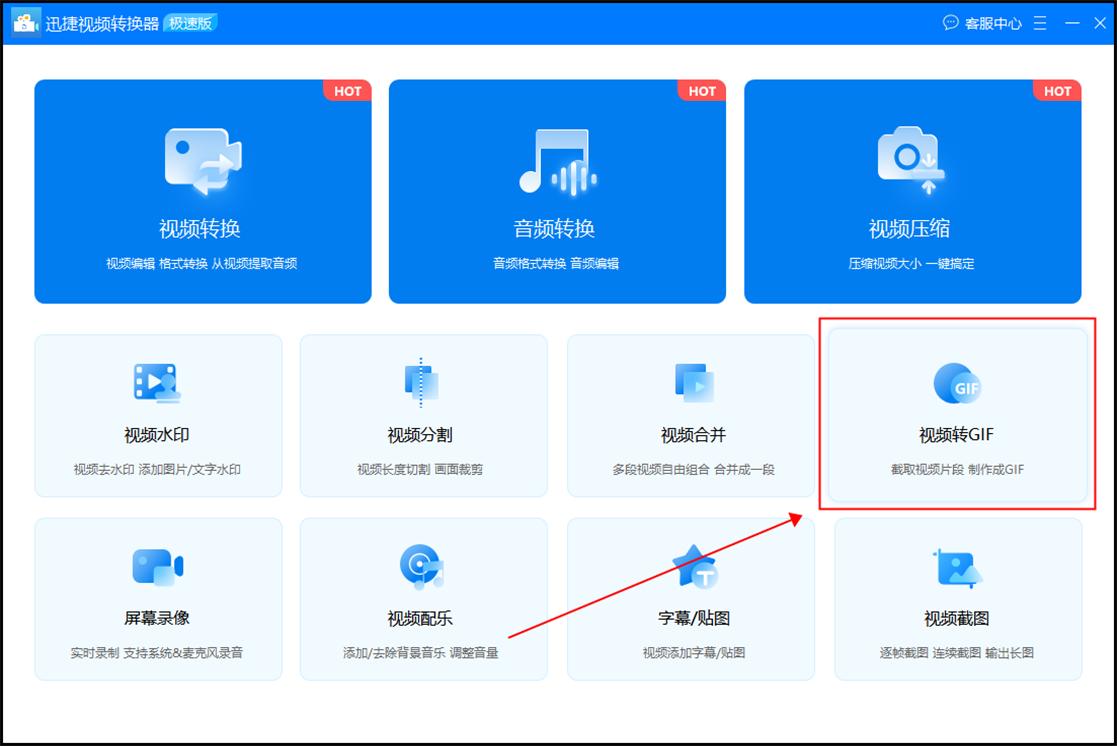1117x746 pixels.
Task: Select the 屏幕录像 screen recording icon
Action: click(157, 567)
